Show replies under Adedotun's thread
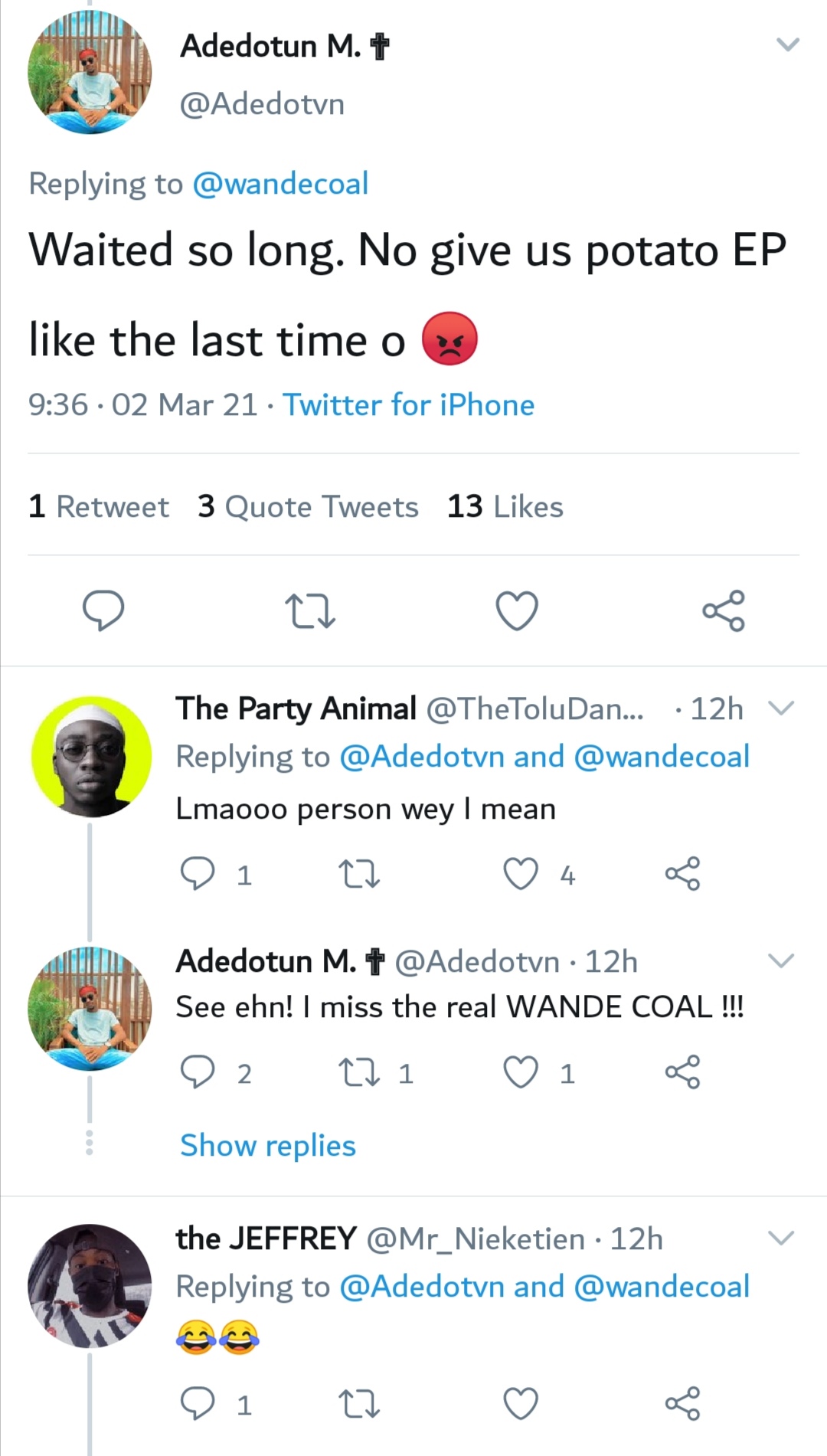827x1456 pixels. (x=268, y=1146)
